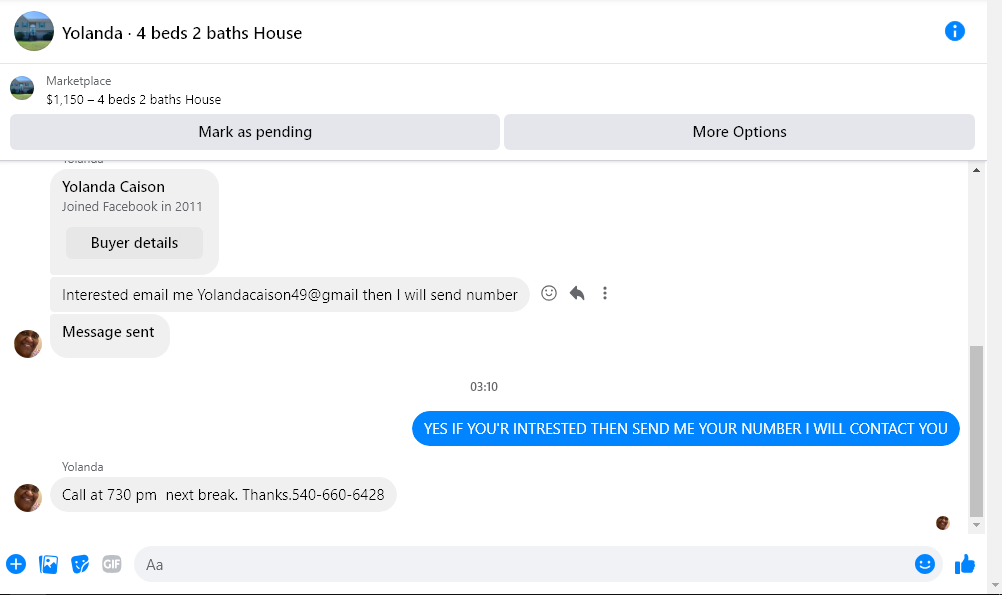Open More Options menu
Image resolution: width=1002 pixels, height=595 pixels.
click(739, 132)
